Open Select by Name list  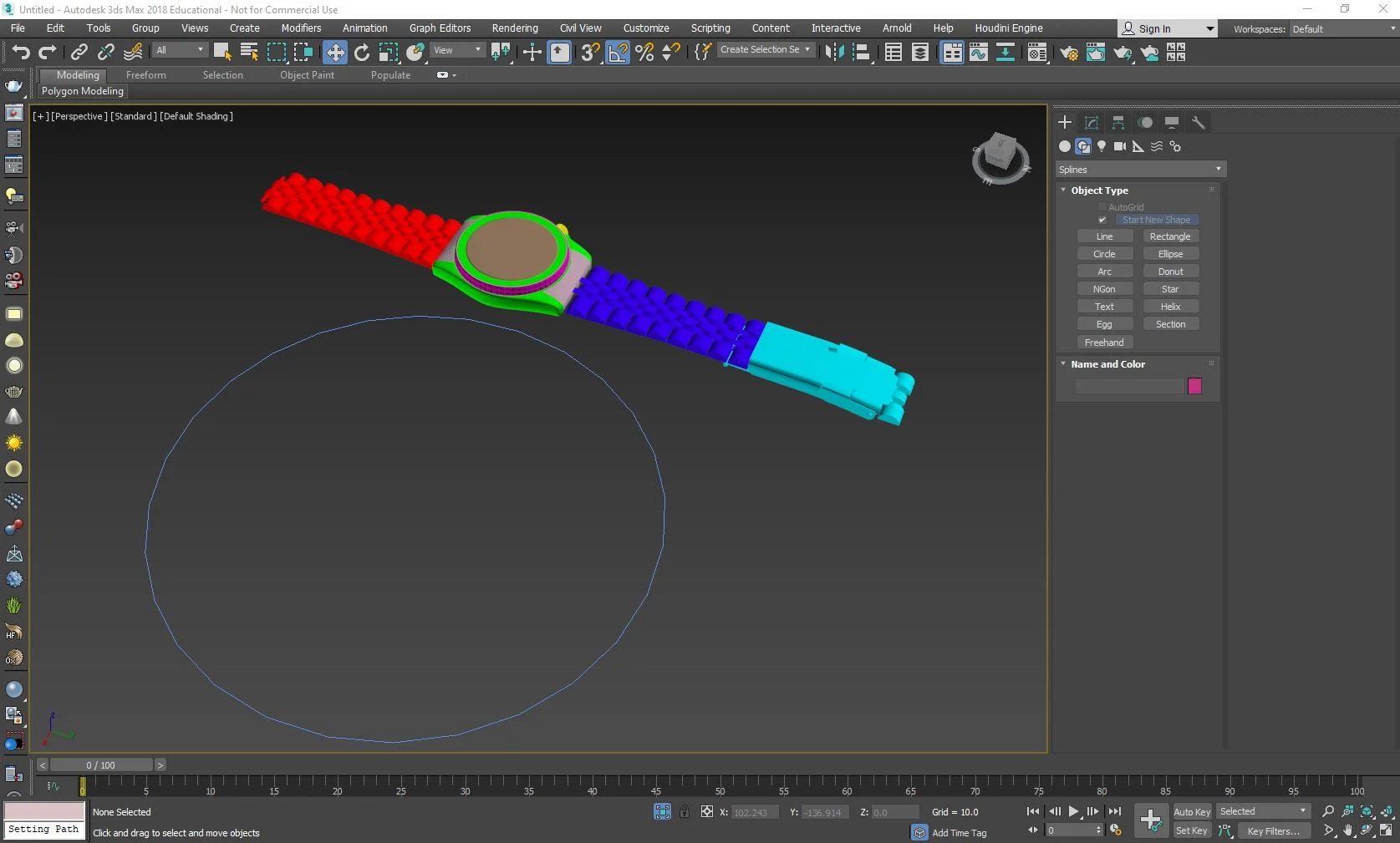(249, 53)
